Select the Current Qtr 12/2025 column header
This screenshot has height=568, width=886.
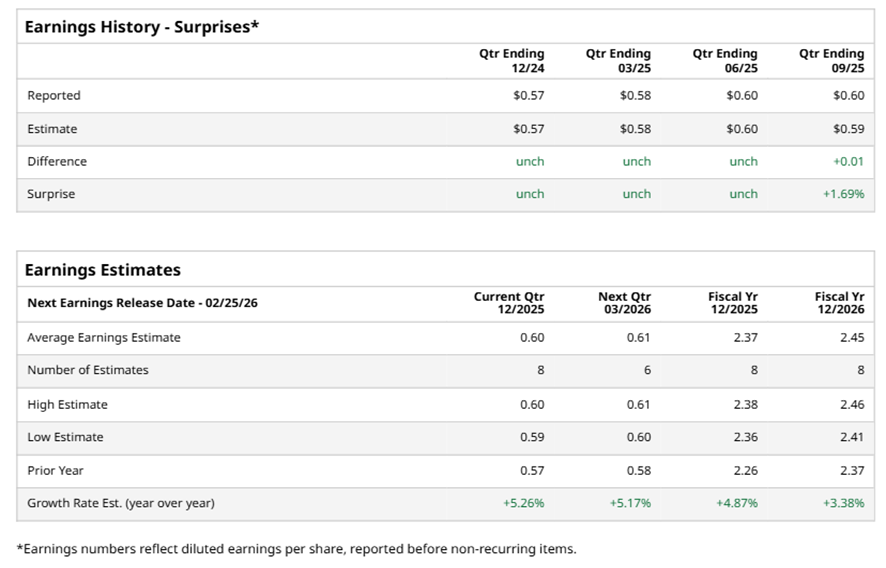pyautogui.click(x=510, y=303)
